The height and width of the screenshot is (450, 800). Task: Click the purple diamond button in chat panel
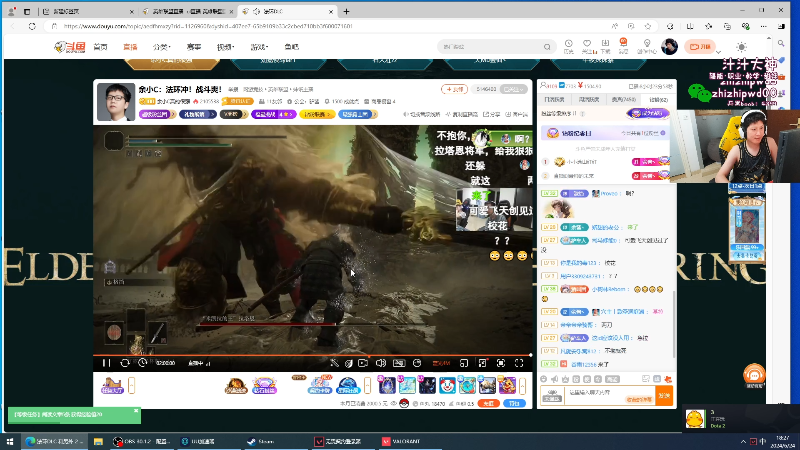[647, 113]
